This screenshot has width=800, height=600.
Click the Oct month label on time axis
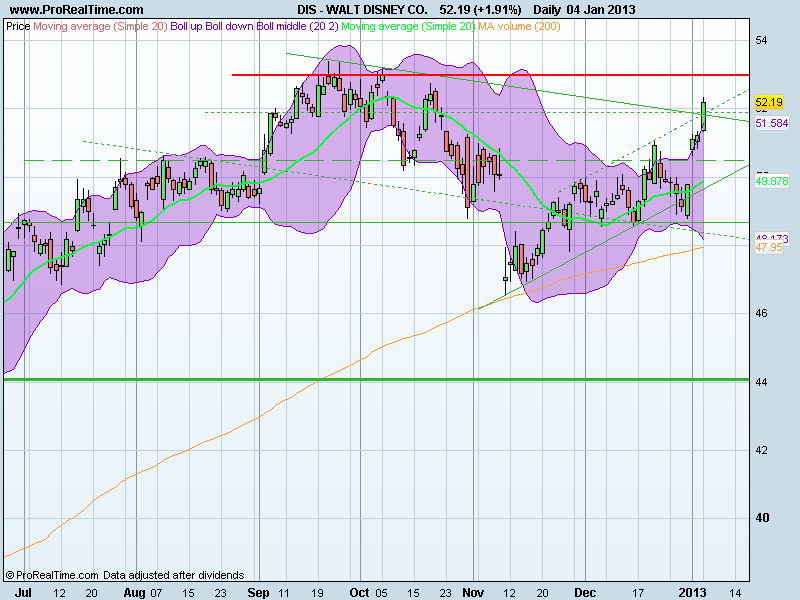click(x=359, y=593)
